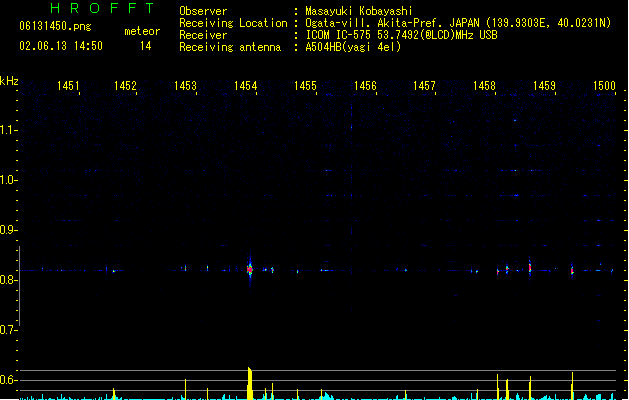The width and height of the screenshot is (629, 400).
Task: Click time axis marker 1453
Action: tap(185, 85)
